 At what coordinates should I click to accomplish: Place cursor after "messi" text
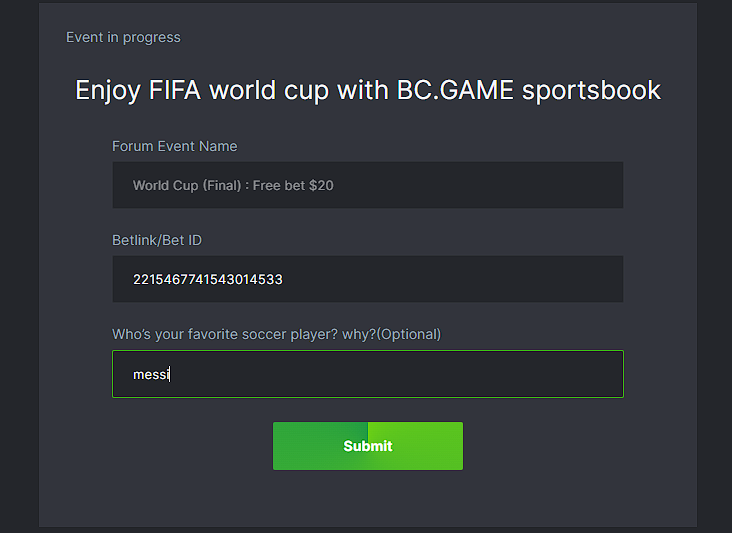coord(172,375)
